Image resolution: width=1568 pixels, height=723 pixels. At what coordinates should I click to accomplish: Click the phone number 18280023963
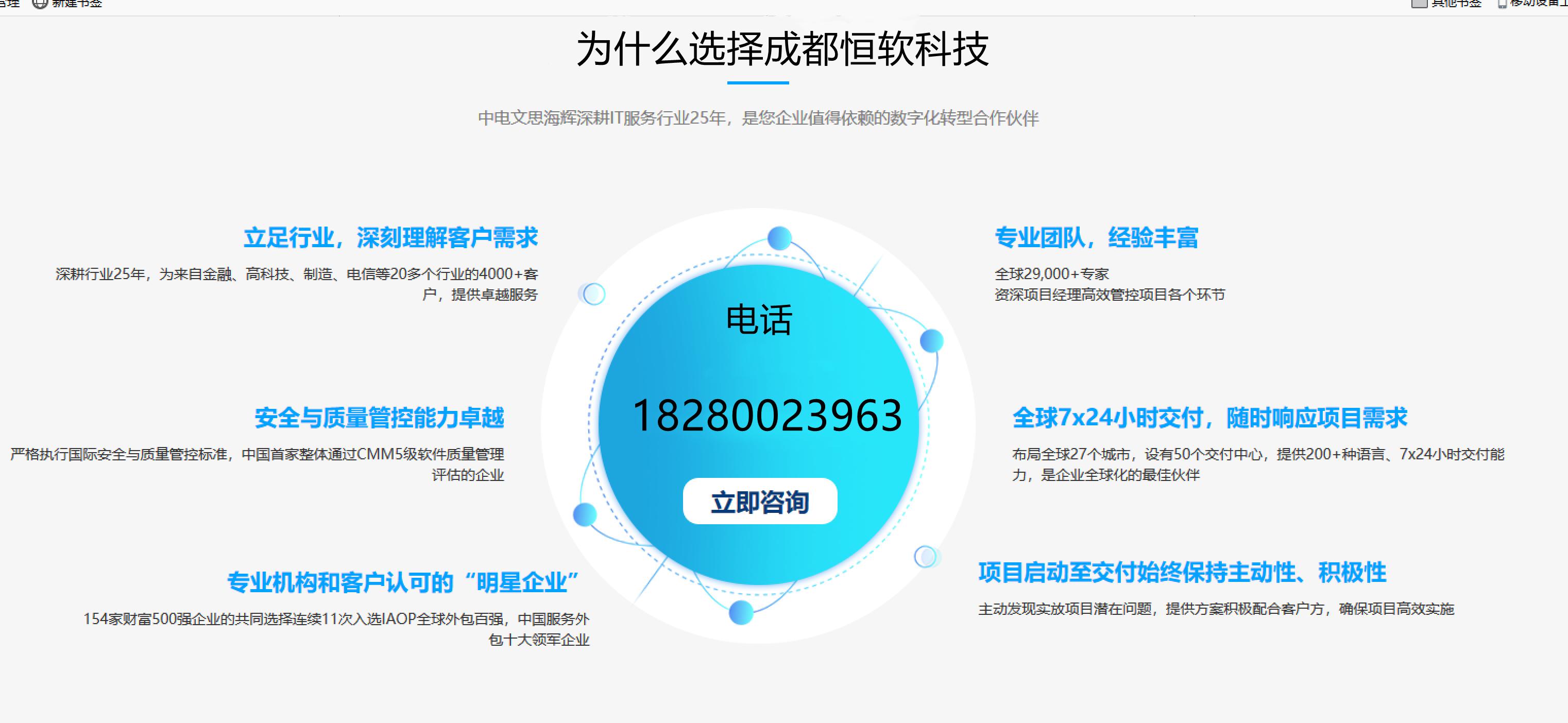coord(767,416)
